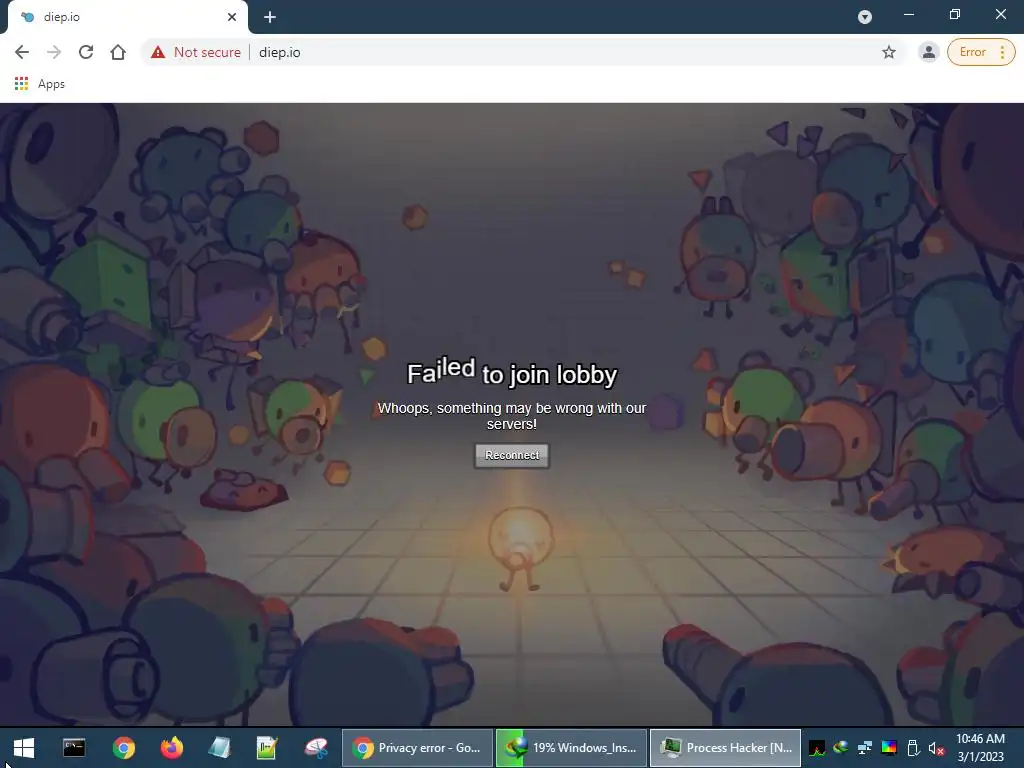1024x768 pixels.
Task: Click the USB device tray icon
Action: click(913, 748)
